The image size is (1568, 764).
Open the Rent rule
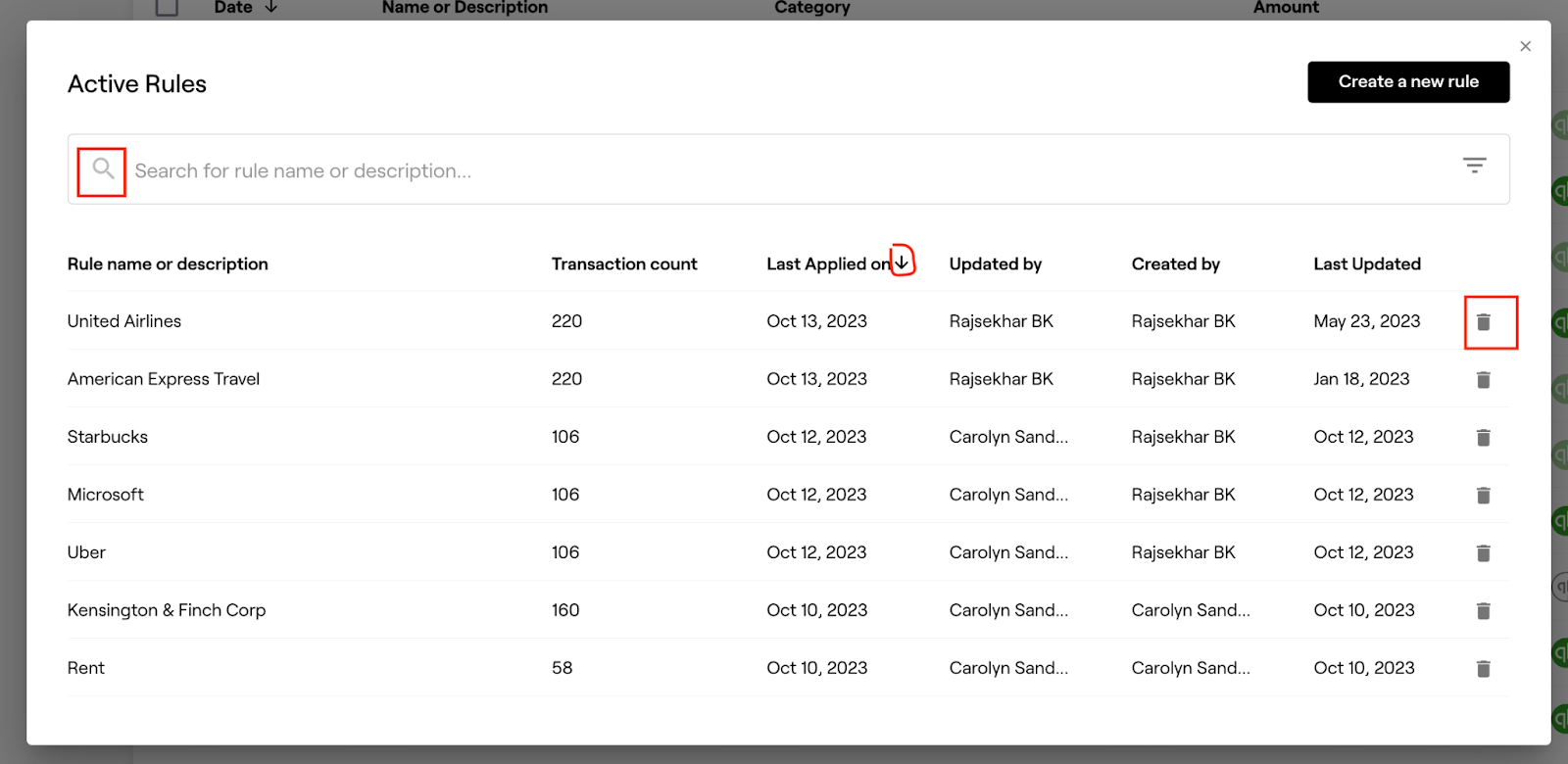(x=86, y=668)
